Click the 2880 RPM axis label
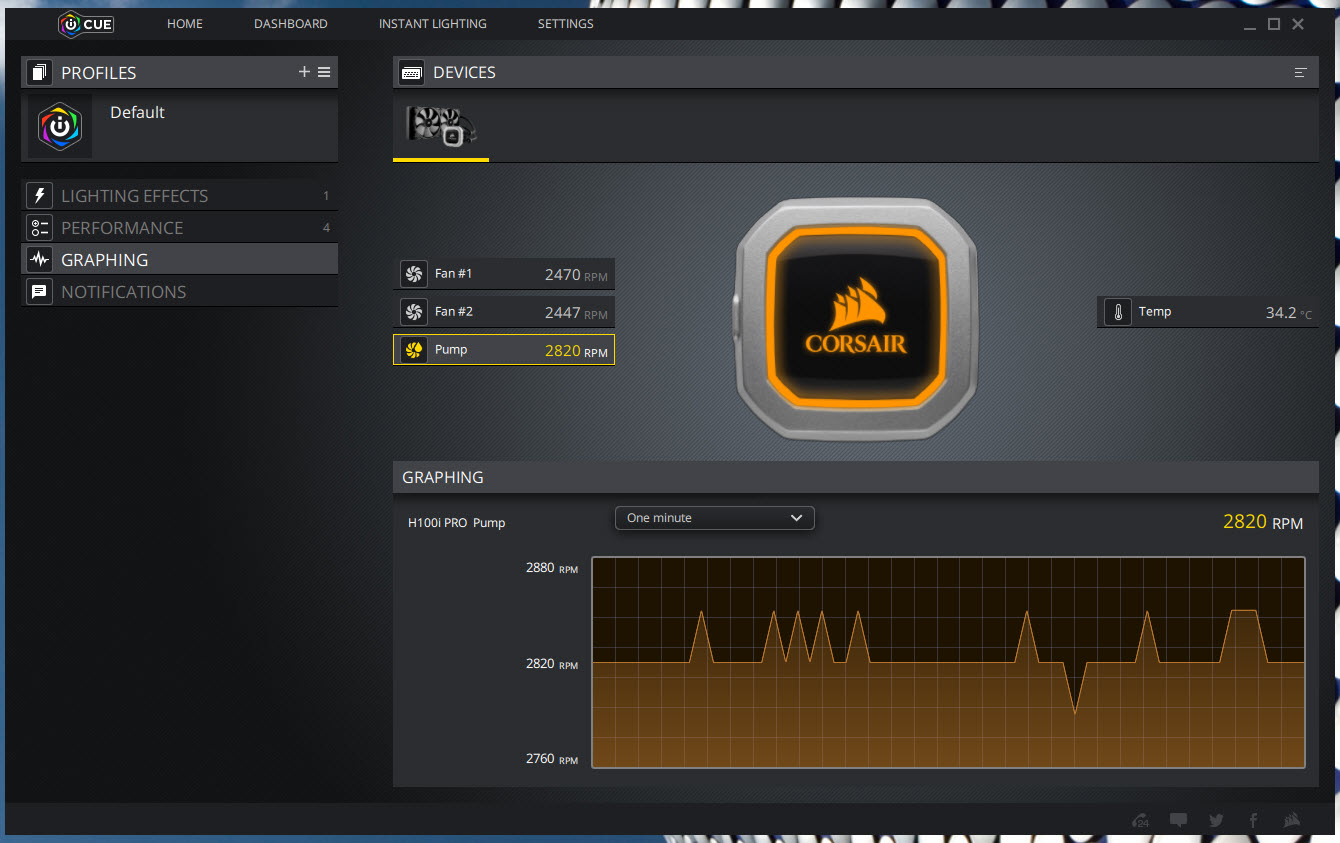Screen dimensions: 1340x843 pos(552,568)
